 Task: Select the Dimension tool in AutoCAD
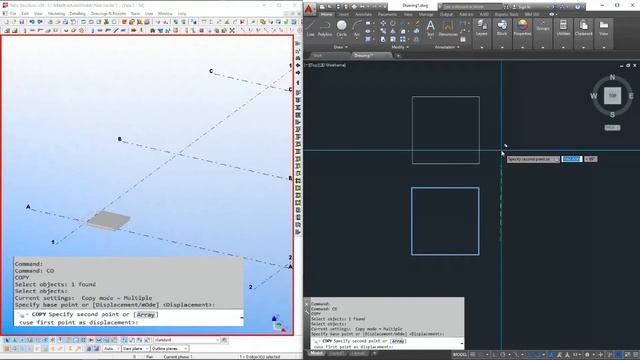click(448, 29)
